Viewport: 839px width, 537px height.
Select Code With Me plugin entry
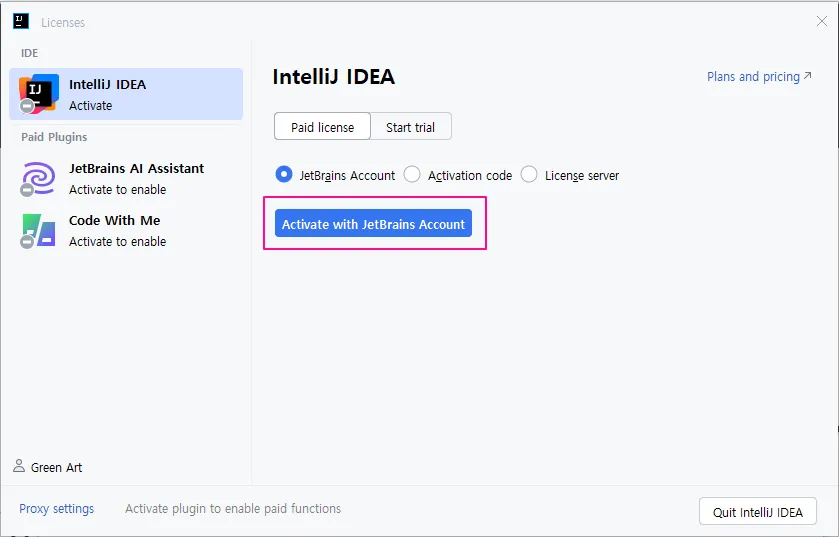[126, 231]
